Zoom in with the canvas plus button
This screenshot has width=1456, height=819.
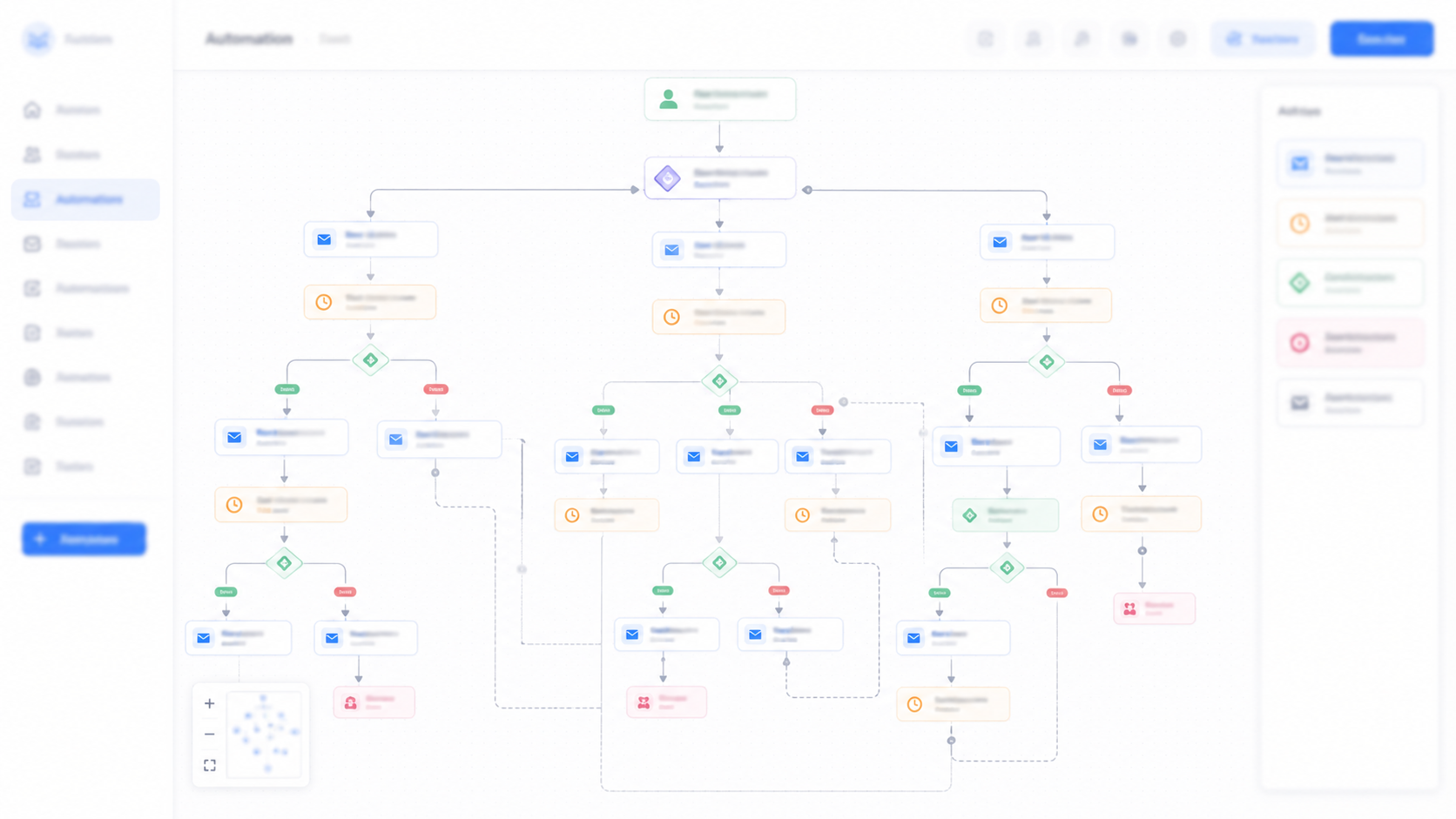click(x=209, y=703)
